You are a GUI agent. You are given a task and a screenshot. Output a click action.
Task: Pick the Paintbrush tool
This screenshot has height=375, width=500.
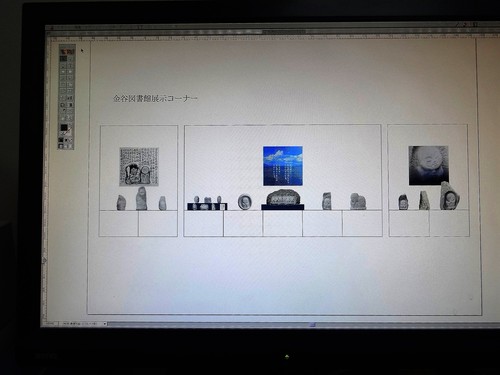(63, 78)
